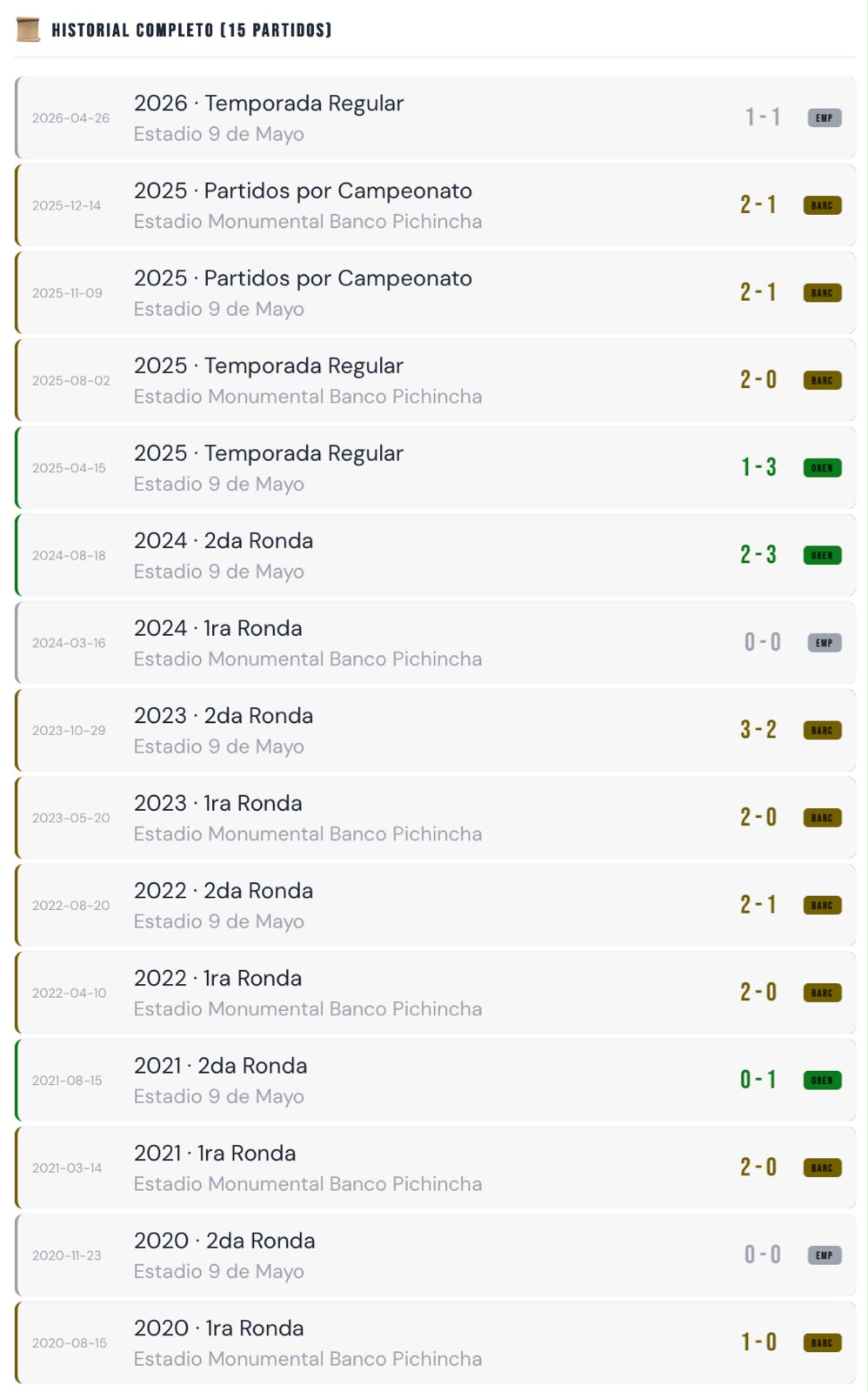Click the BARC badge on the 2020-08-15 match
The height and width of the screenshot is (1392, 868).
[822, 1342]
